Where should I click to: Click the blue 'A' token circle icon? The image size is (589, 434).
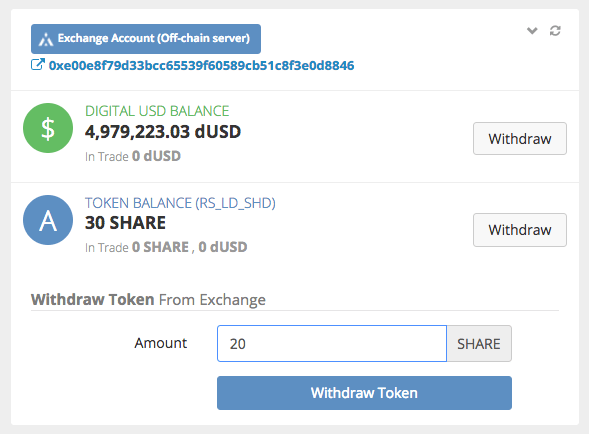click(48, 220)
